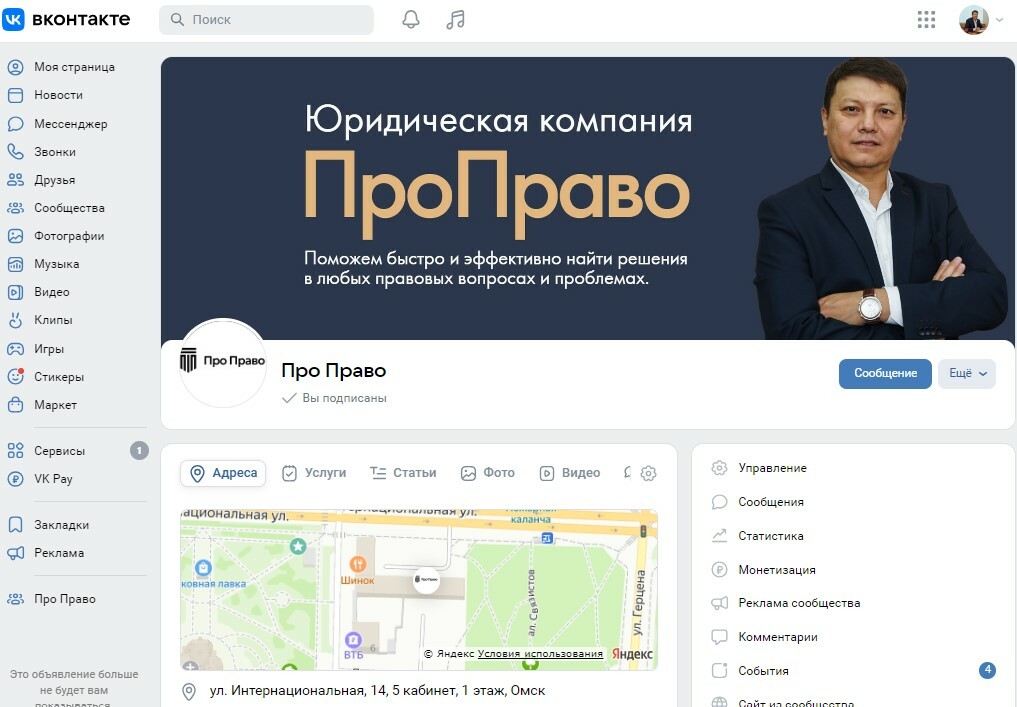Switch to the Статьи tab
This screenshot has height=707, width=1017.
[403, 473]
